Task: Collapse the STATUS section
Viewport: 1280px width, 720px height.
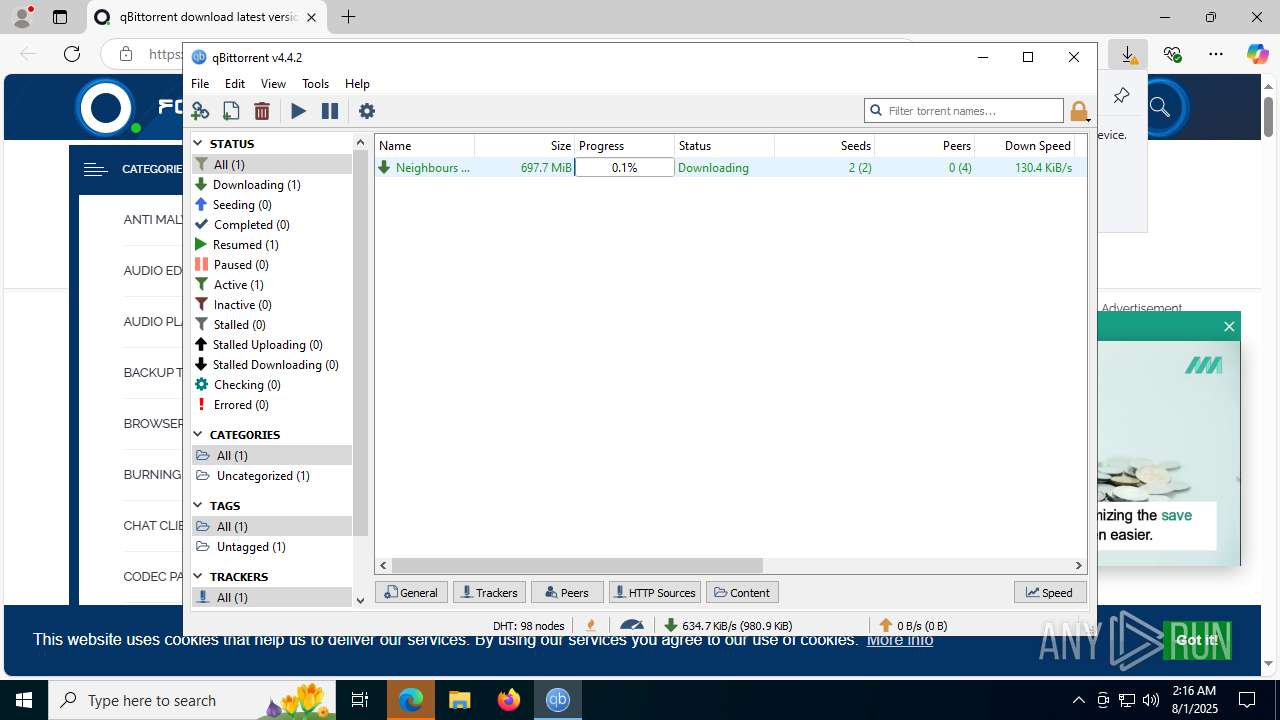Action: pyautogui.click(x=198, y=143)
